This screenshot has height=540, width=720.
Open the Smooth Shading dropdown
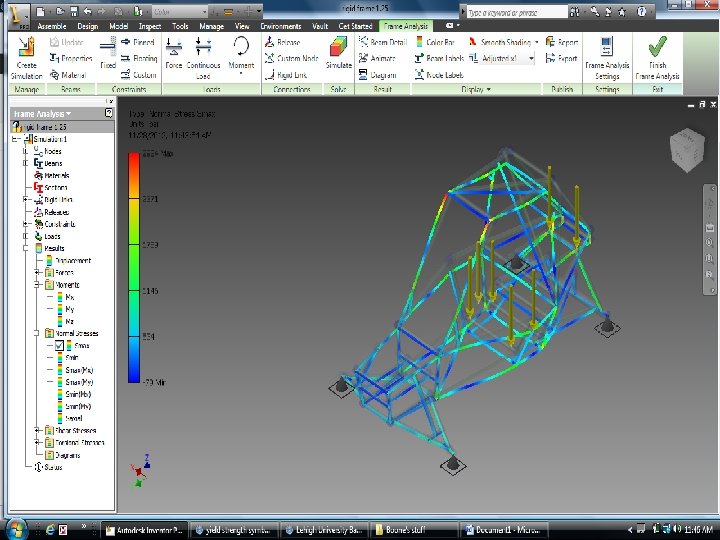[536, 43]
